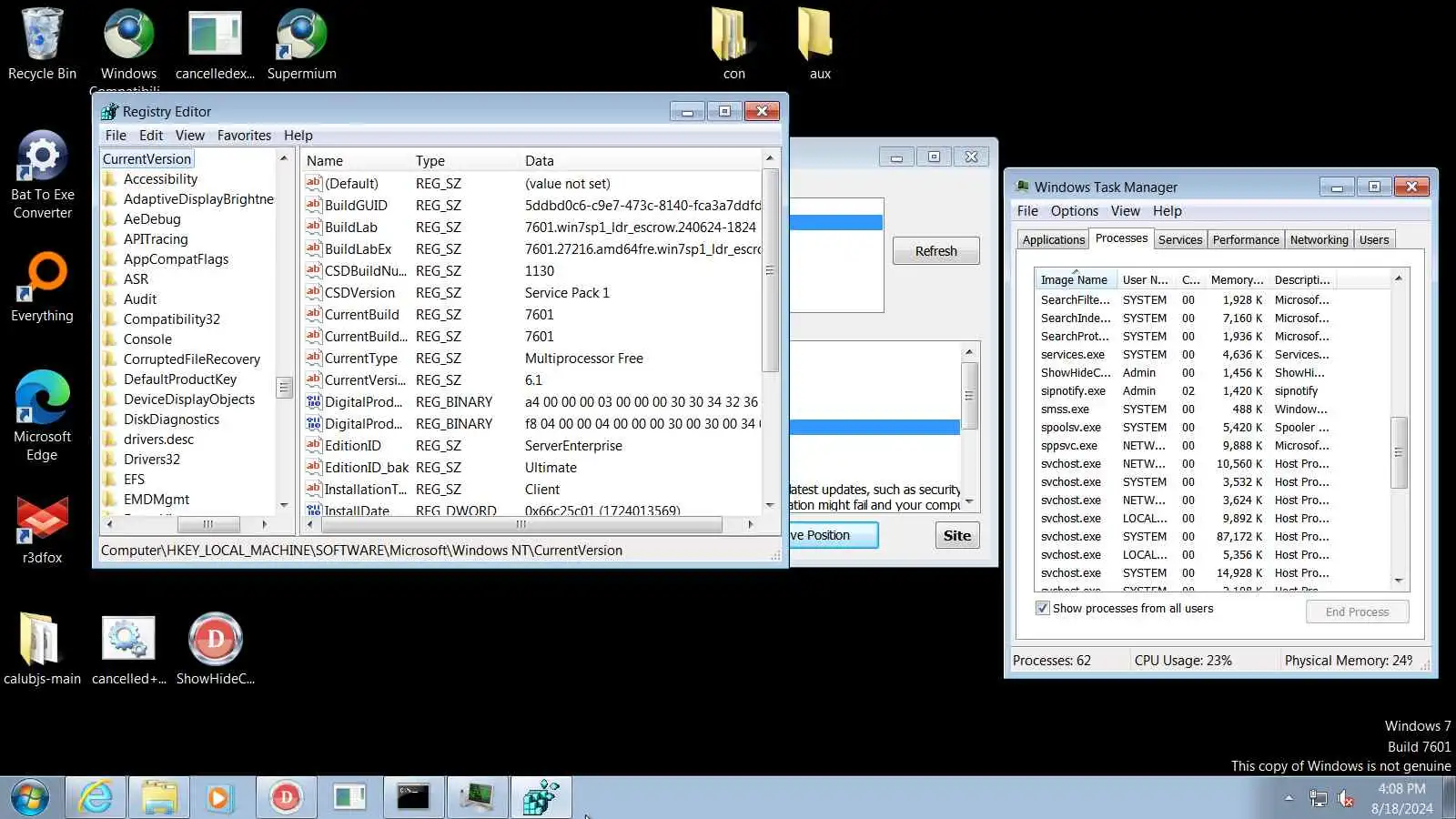This screenshot has height=819, width=1456.
Task: Click the Refresh button
Action: tap(935, 251)
